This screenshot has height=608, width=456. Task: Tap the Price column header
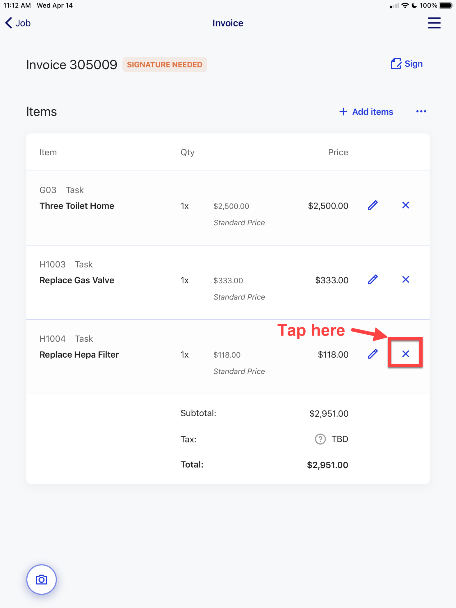(x=338, y=152)
